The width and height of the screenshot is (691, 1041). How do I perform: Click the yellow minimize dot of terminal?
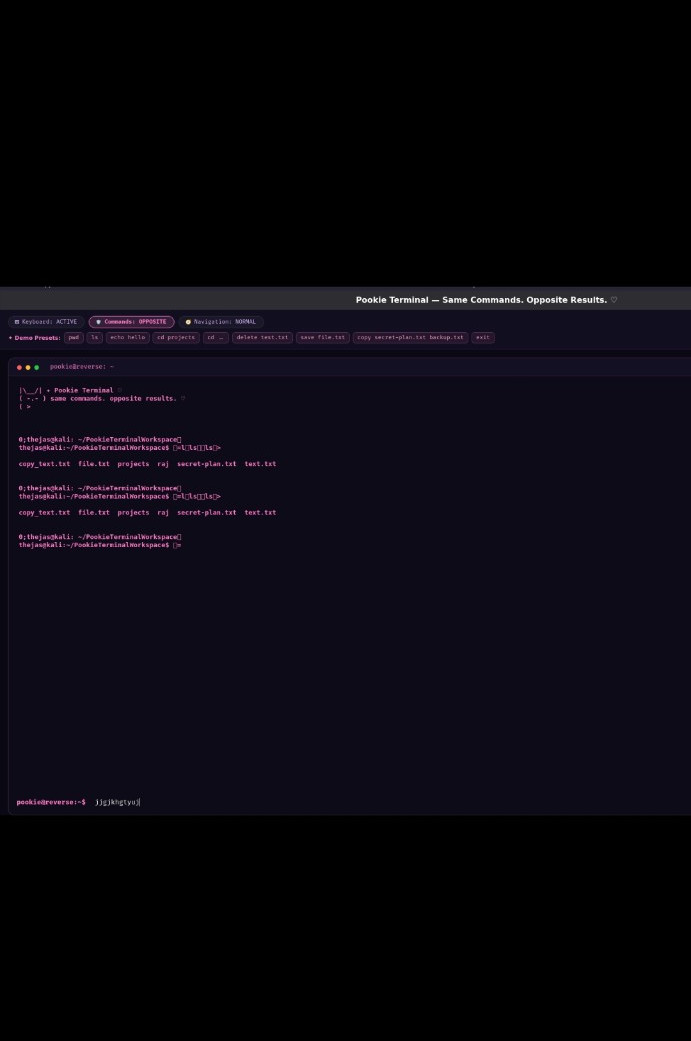click(x=28, y=367)
